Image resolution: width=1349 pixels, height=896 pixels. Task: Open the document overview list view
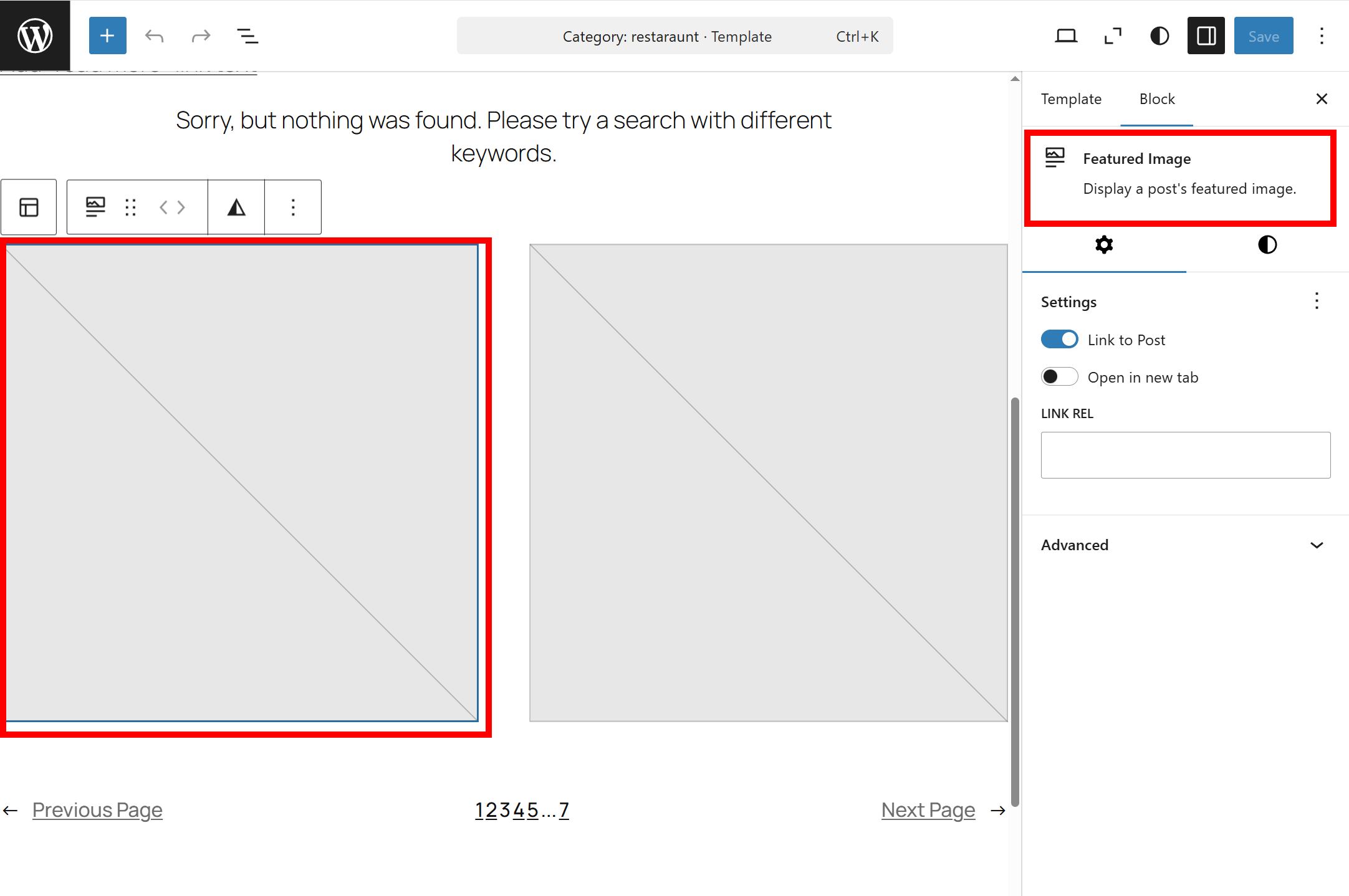[247, 36]
